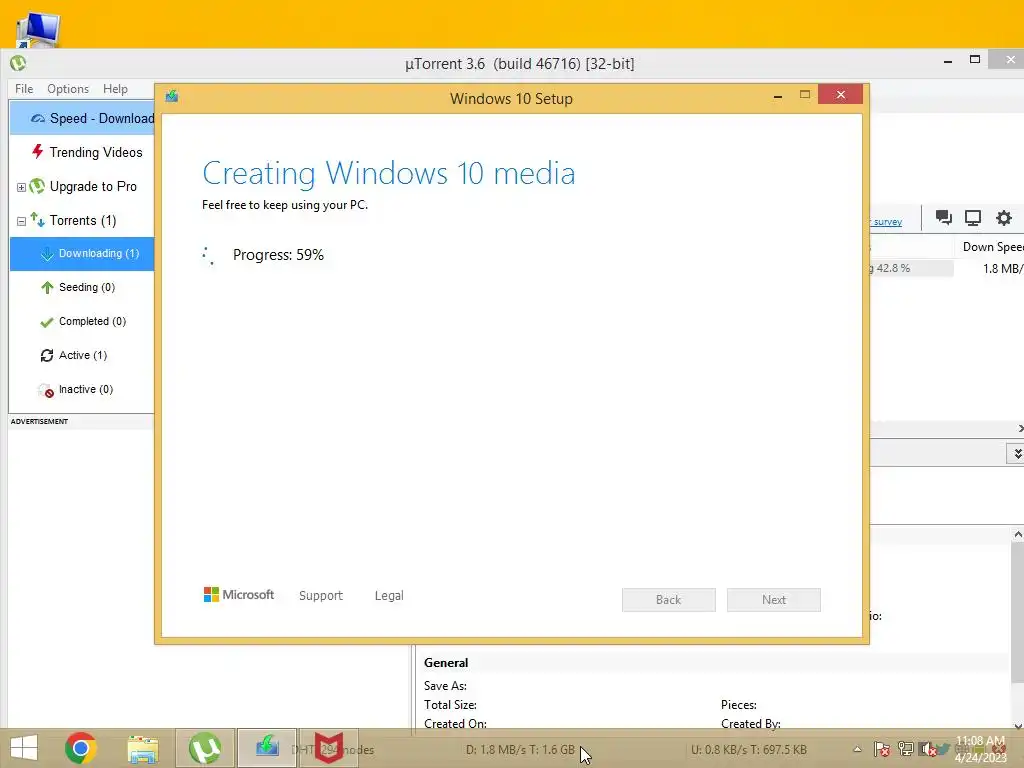Open the survey link in µTorrent
The image size is (1024, 768).
coord(886,222)
